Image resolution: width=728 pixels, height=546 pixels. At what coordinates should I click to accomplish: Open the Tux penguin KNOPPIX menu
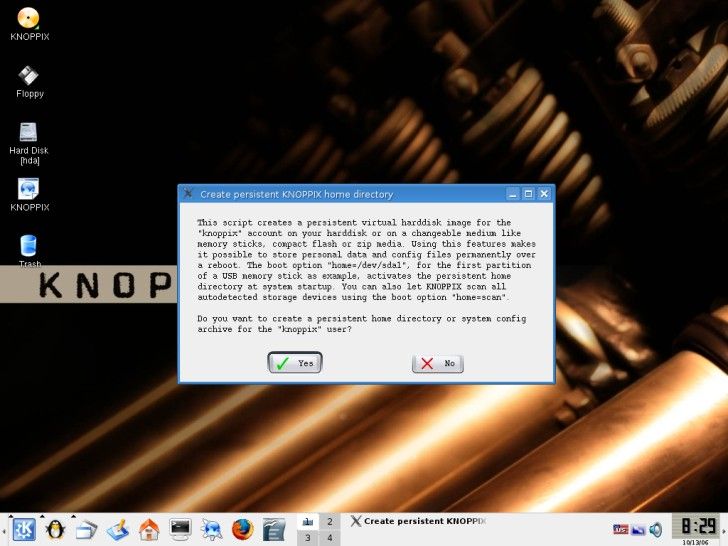[x=55, y=529]
